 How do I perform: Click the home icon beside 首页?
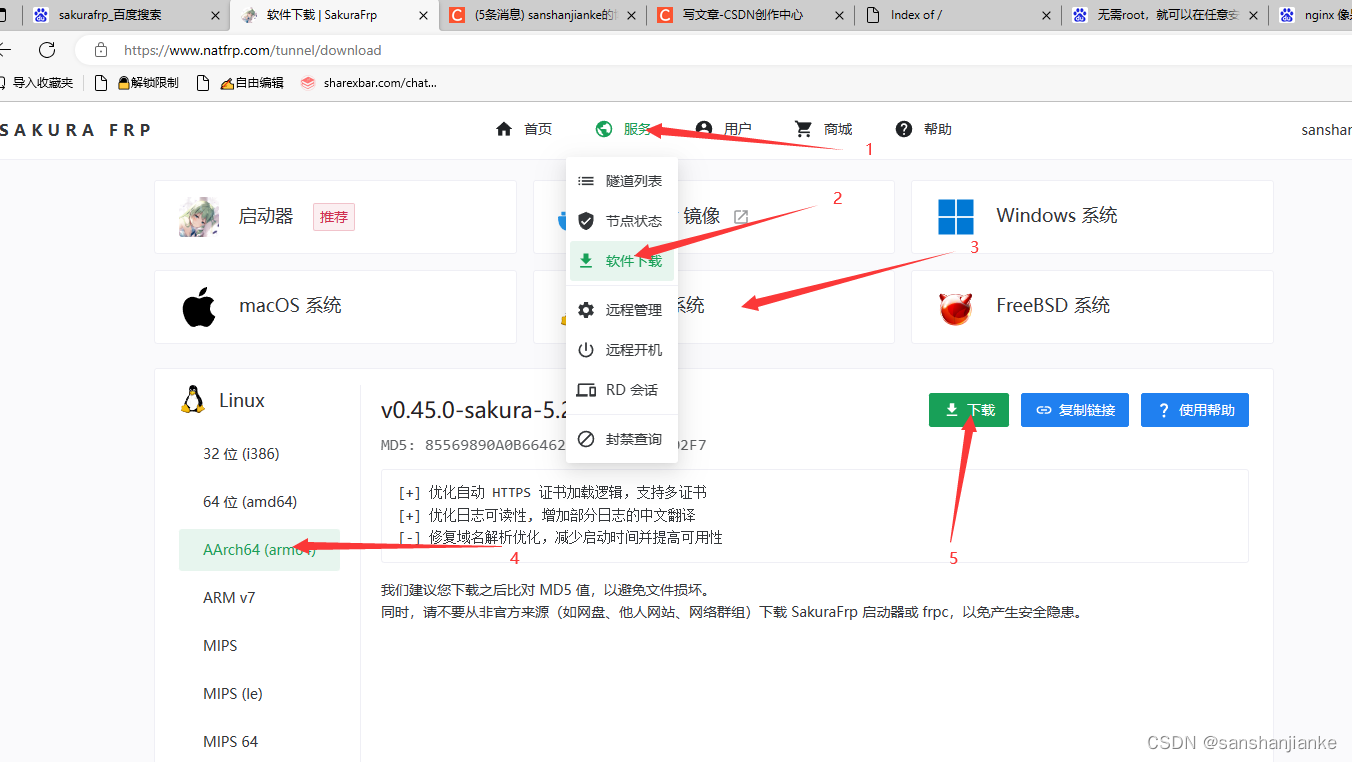click(504, 129)
